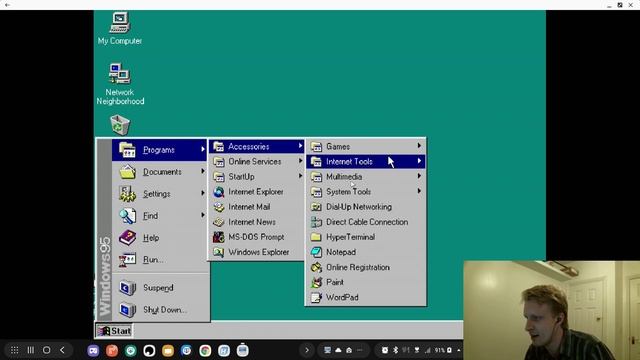Click the back arrow at top-left
640x360 pixels.
pyautogui.click(x=7, y=5)
